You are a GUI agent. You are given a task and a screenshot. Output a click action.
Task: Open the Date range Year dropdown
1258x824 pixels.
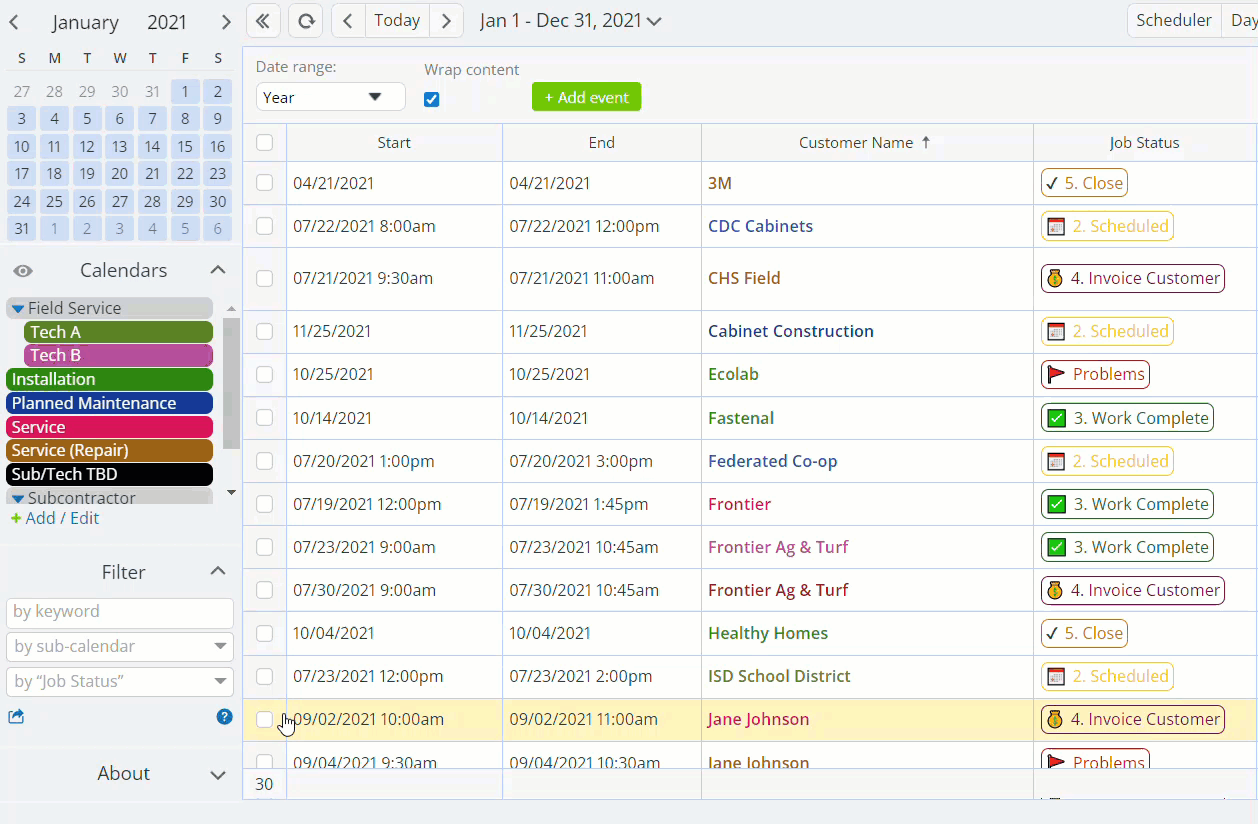tap(331, 97)
